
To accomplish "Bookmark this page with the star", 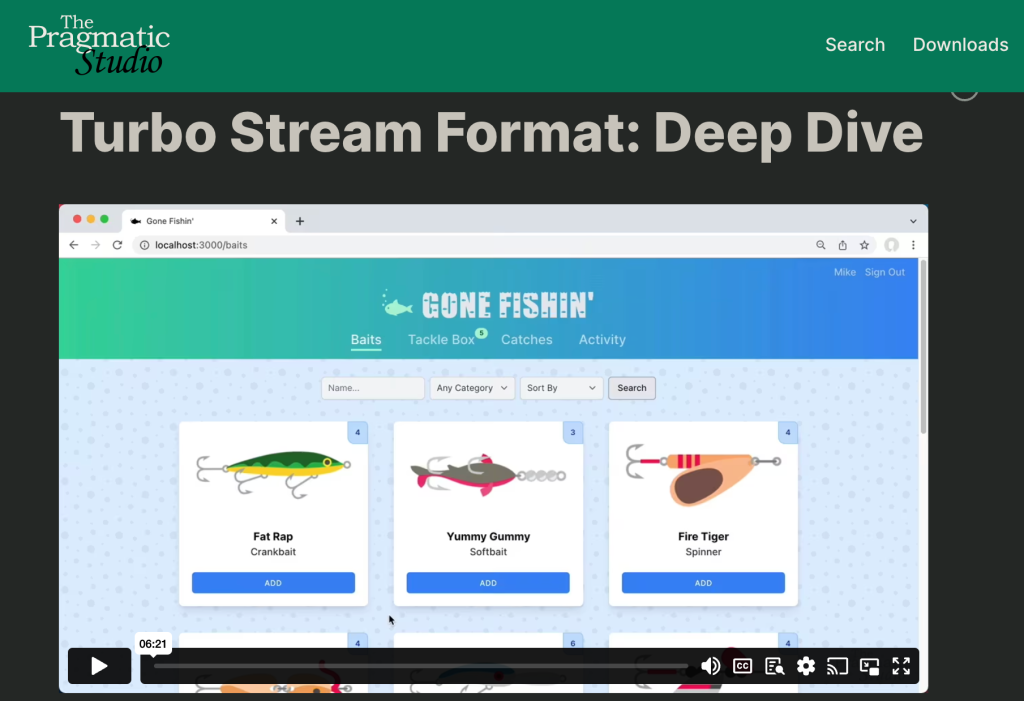I will click(x=865, y=245).
